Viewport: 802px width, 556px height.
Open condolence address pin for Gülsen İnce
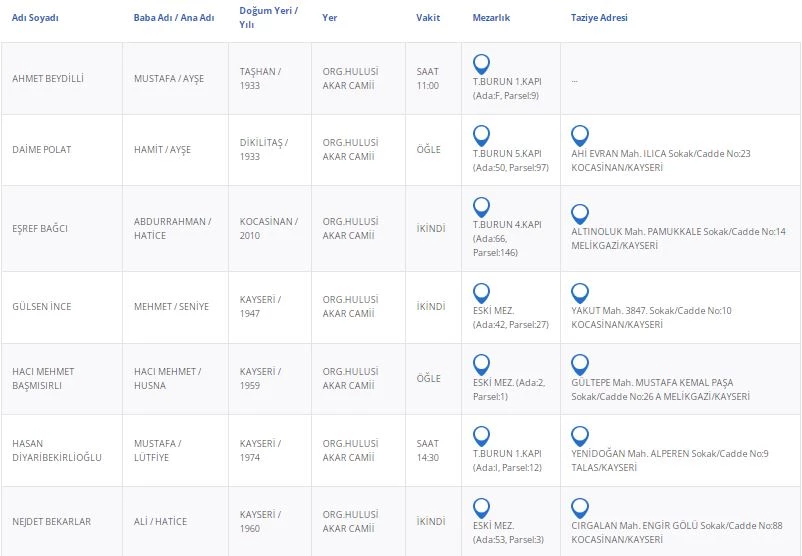[579, 292]
